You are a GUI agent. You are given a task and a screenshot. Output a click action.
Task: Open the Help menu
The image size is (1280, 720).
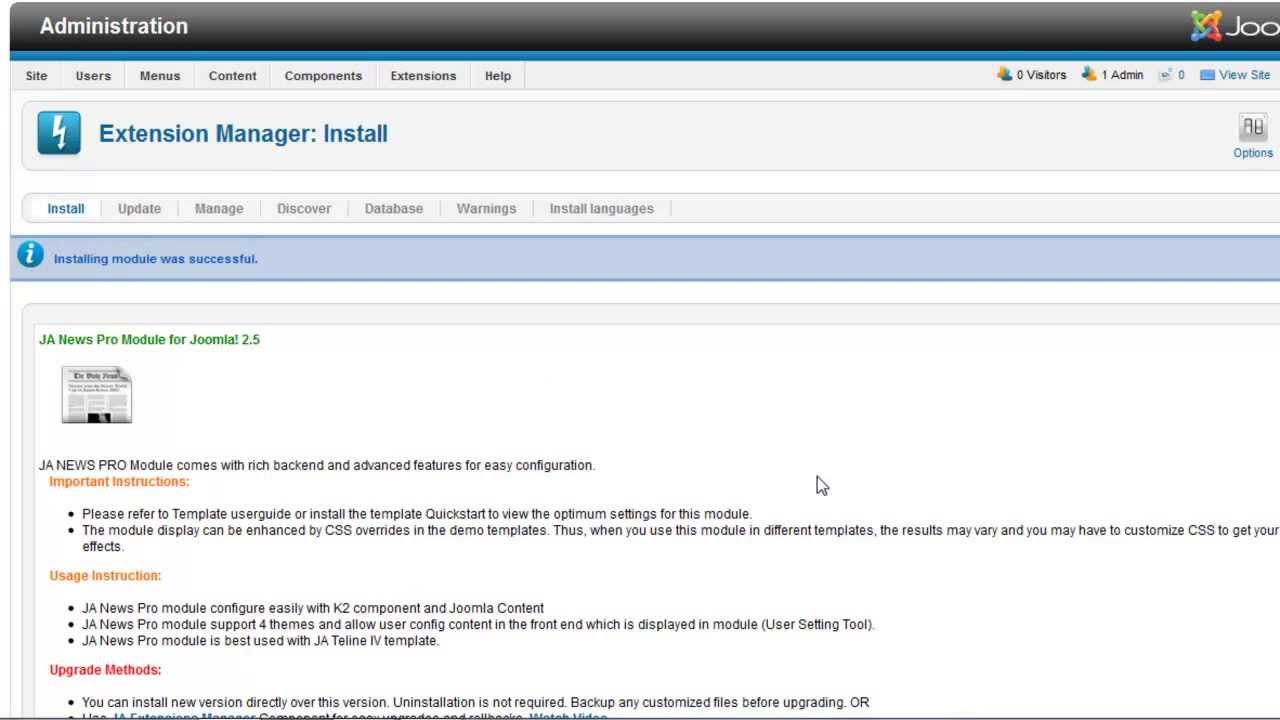498,76
